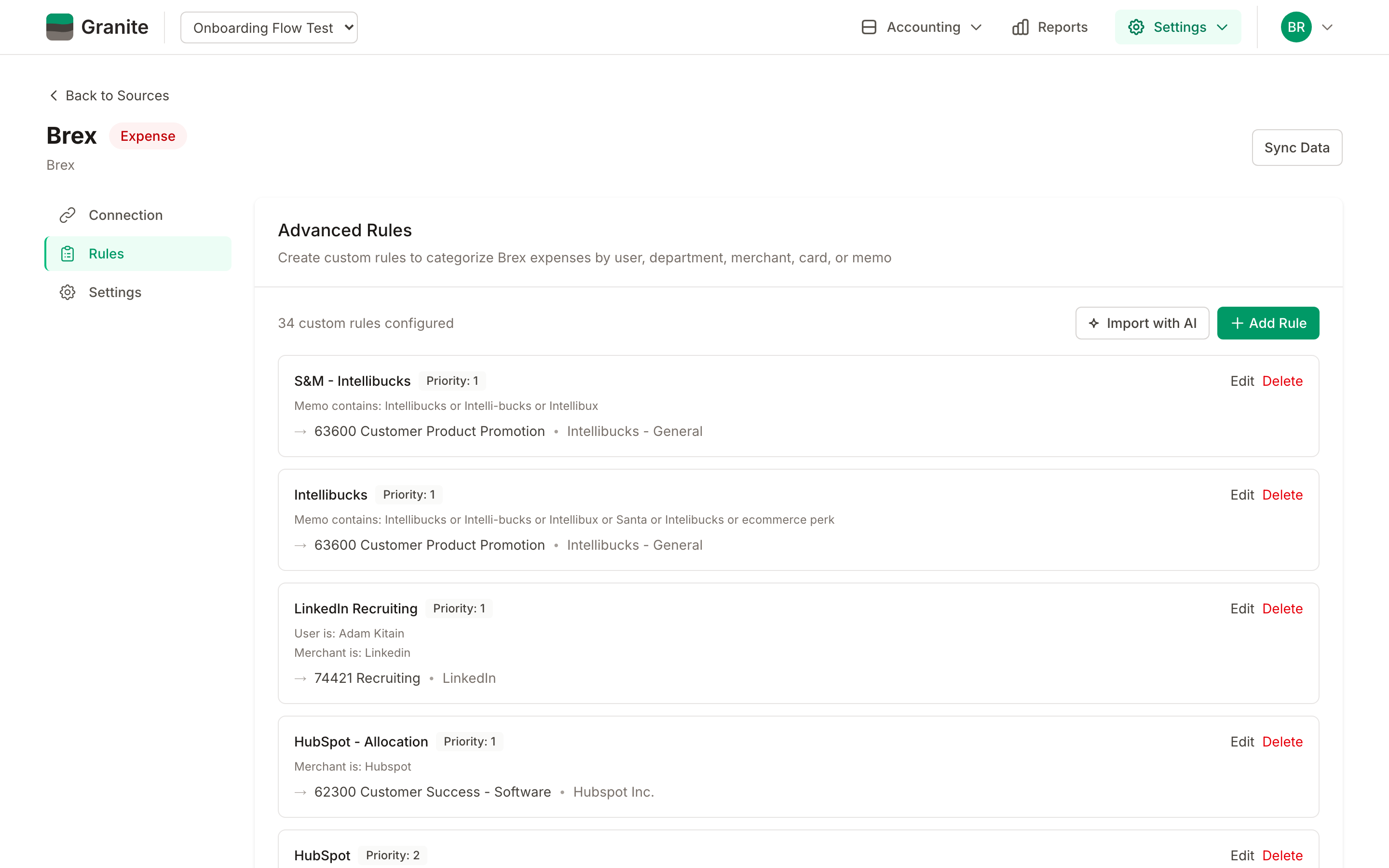Delete the HubSpot - Allocation rule

[x=1282, y=742]
